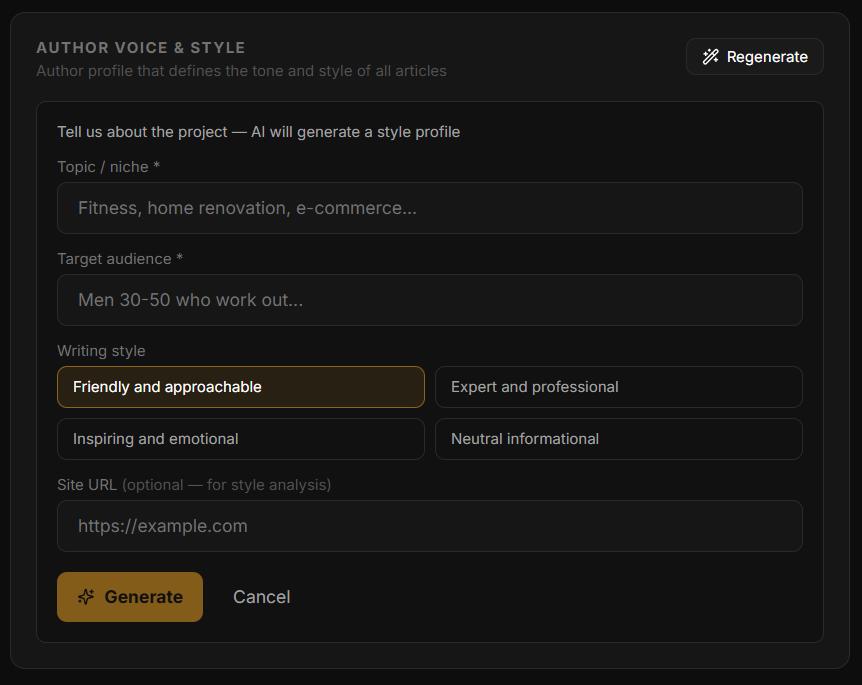This screenshot has height=685, width=862.
Task: Select Expert and professional writing style
Action: point(618,387)
